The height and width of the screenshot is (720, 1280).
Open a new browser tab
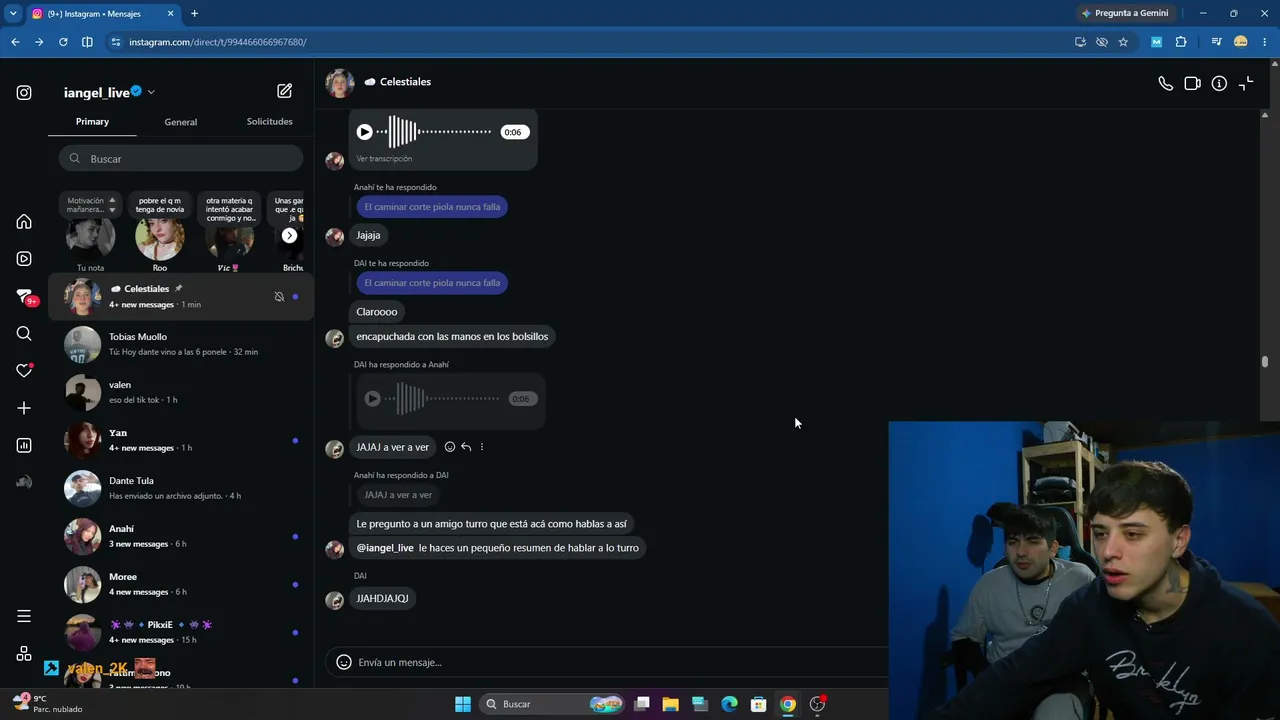194,14
